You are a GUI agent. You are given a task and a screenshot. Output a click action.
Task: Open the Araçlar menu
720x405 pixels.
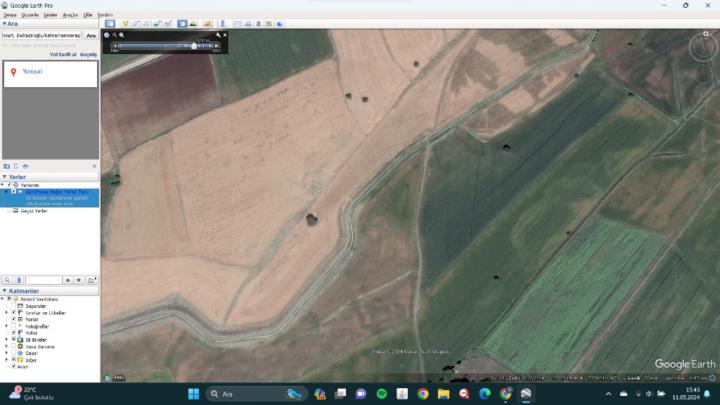(x=70, y=15)
